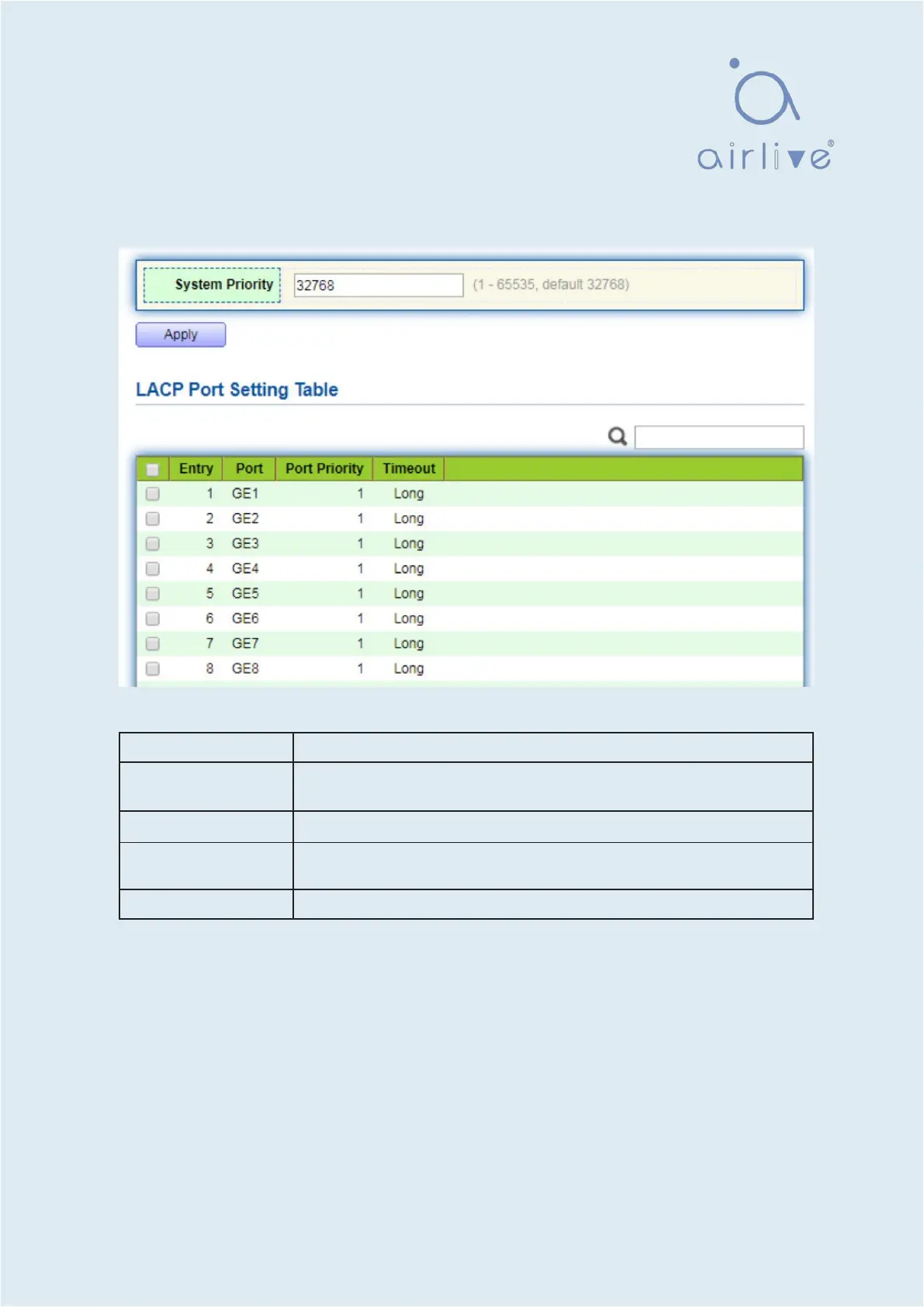Tick the checkbox for GE3

pyautogui.click(x=153, y=543)
